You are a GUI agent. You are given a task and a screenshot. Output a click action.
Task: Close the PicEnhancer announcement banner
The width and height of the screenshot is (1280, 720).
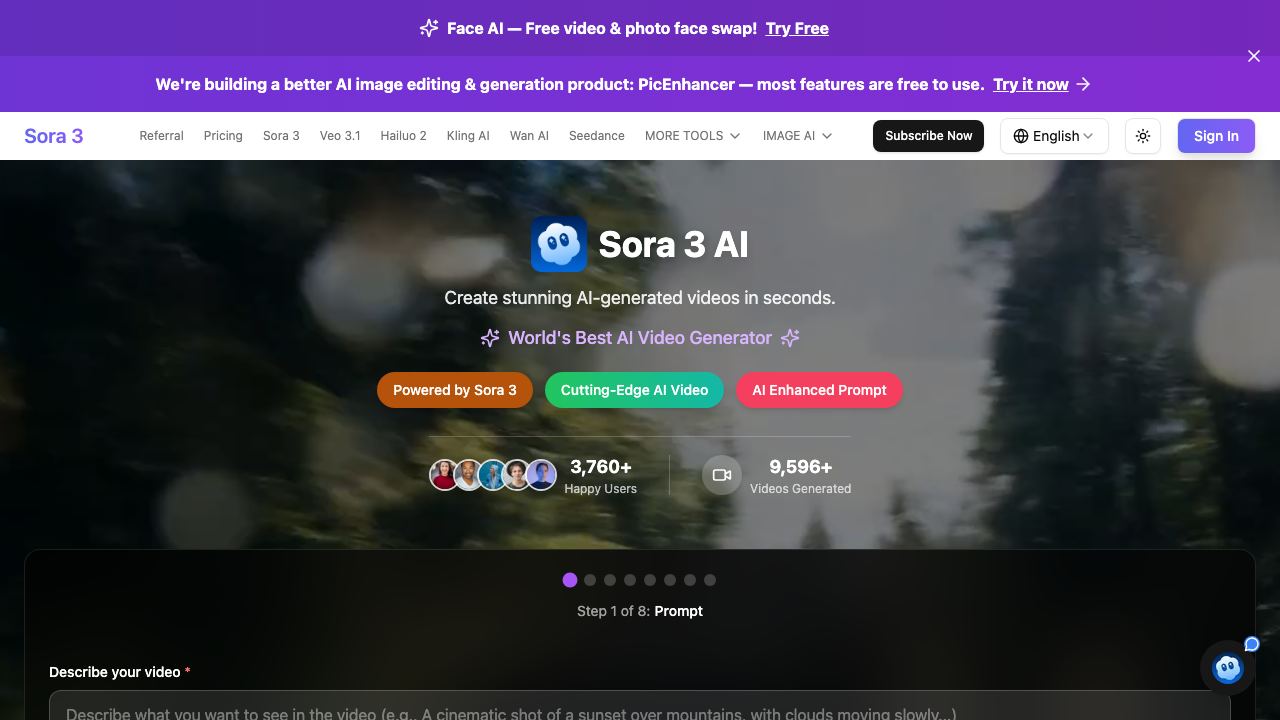point(1254,56)
